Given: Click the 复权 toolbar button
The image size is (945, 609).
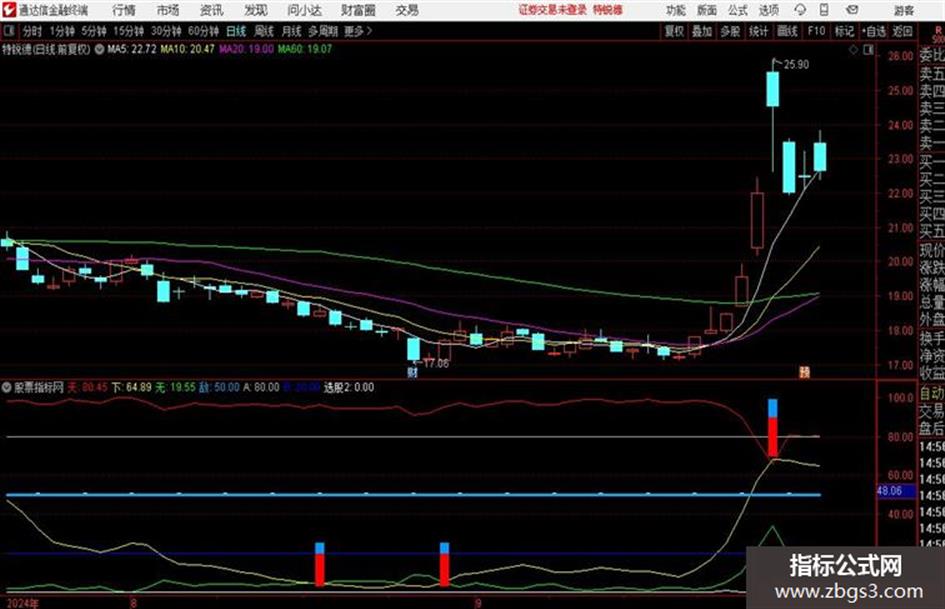Looking at the screenshot, I should pyautogui.click(x=674, y=31).
